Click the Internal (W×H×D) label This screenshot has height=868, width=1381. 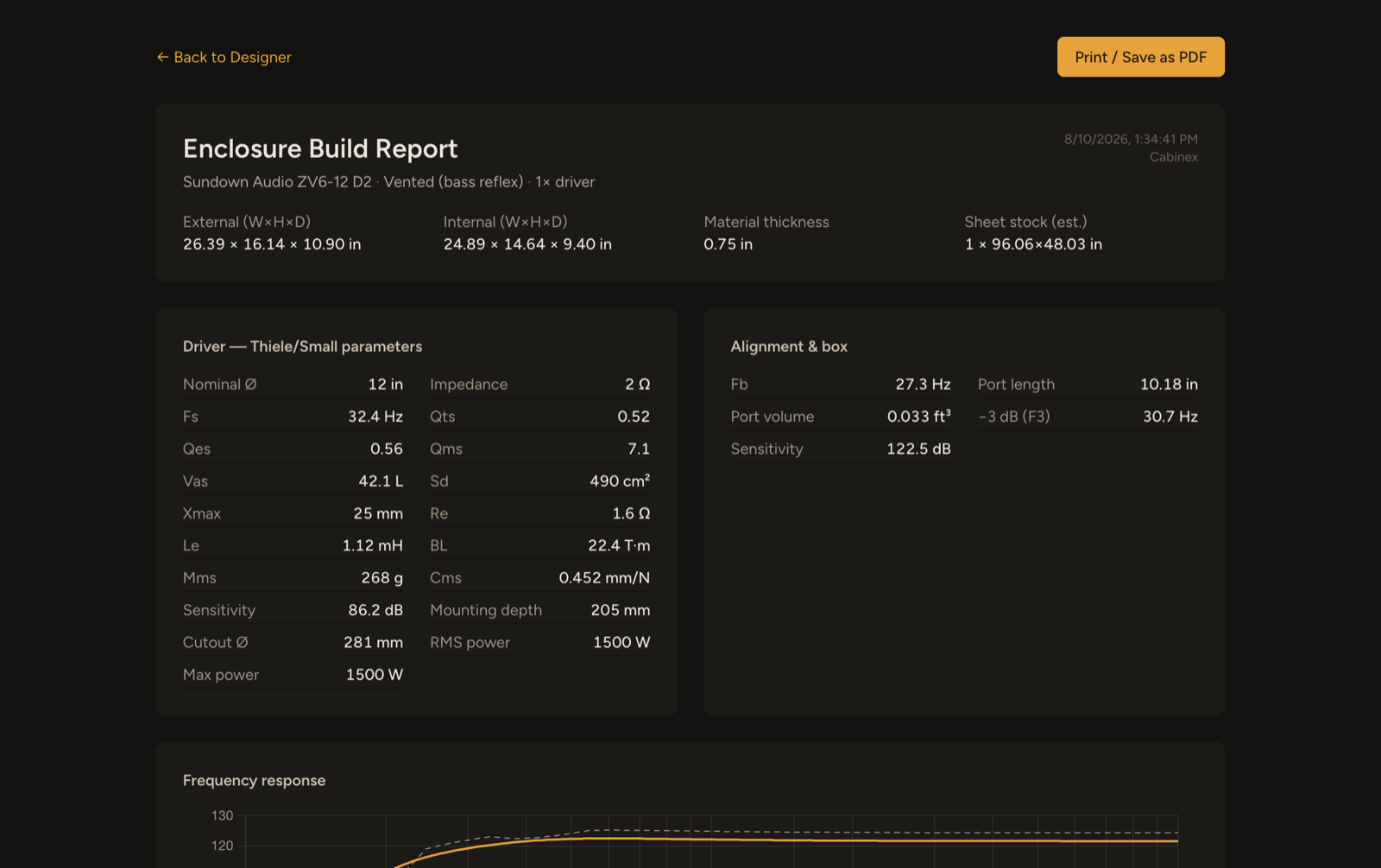coord(505,222)
